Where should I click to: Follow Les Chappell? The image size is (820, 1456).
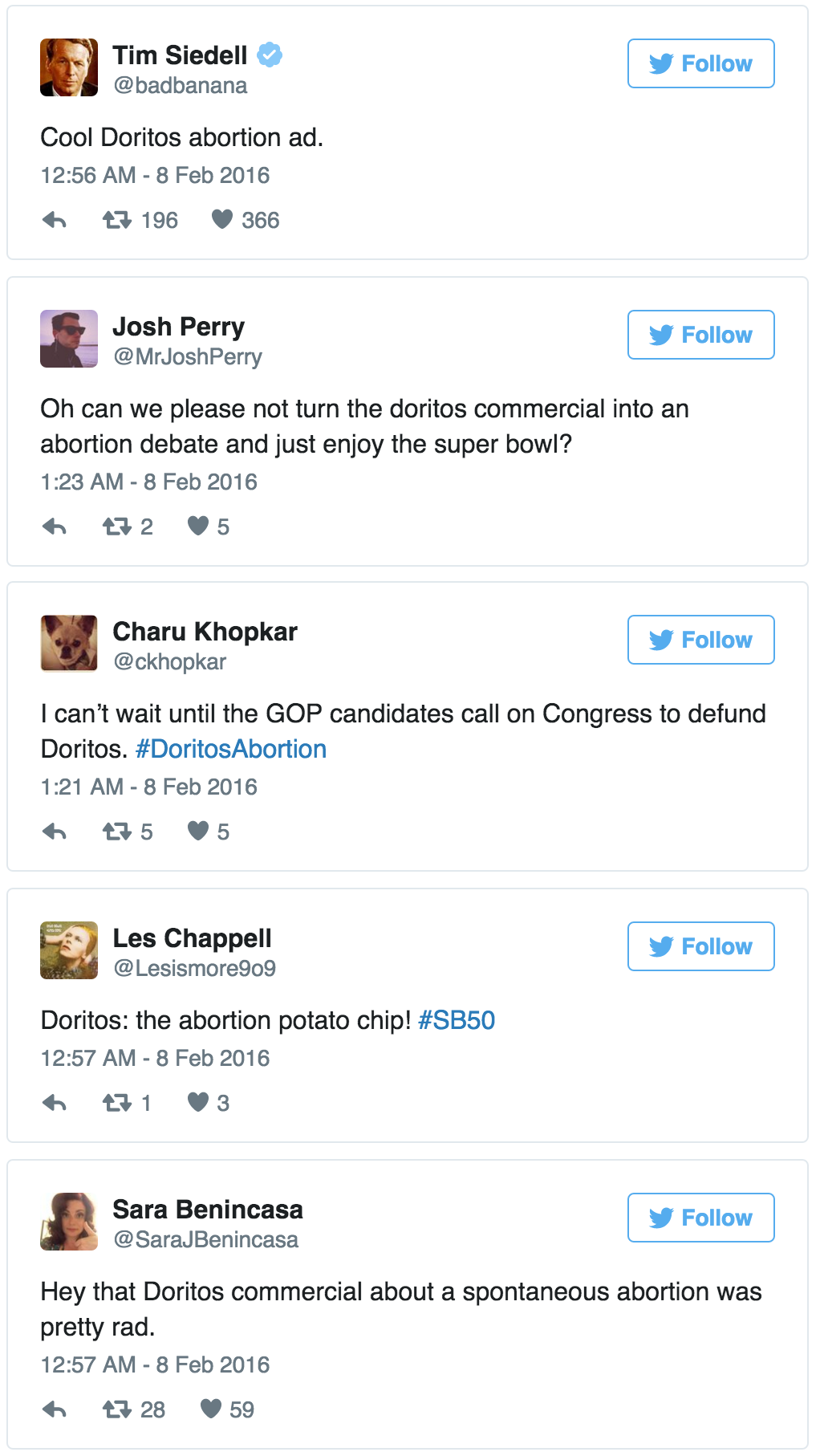700,946
